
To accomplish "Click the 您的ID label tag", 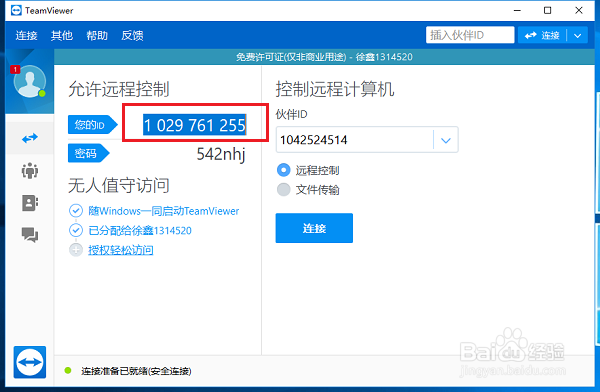I will [x=93, y=125].
